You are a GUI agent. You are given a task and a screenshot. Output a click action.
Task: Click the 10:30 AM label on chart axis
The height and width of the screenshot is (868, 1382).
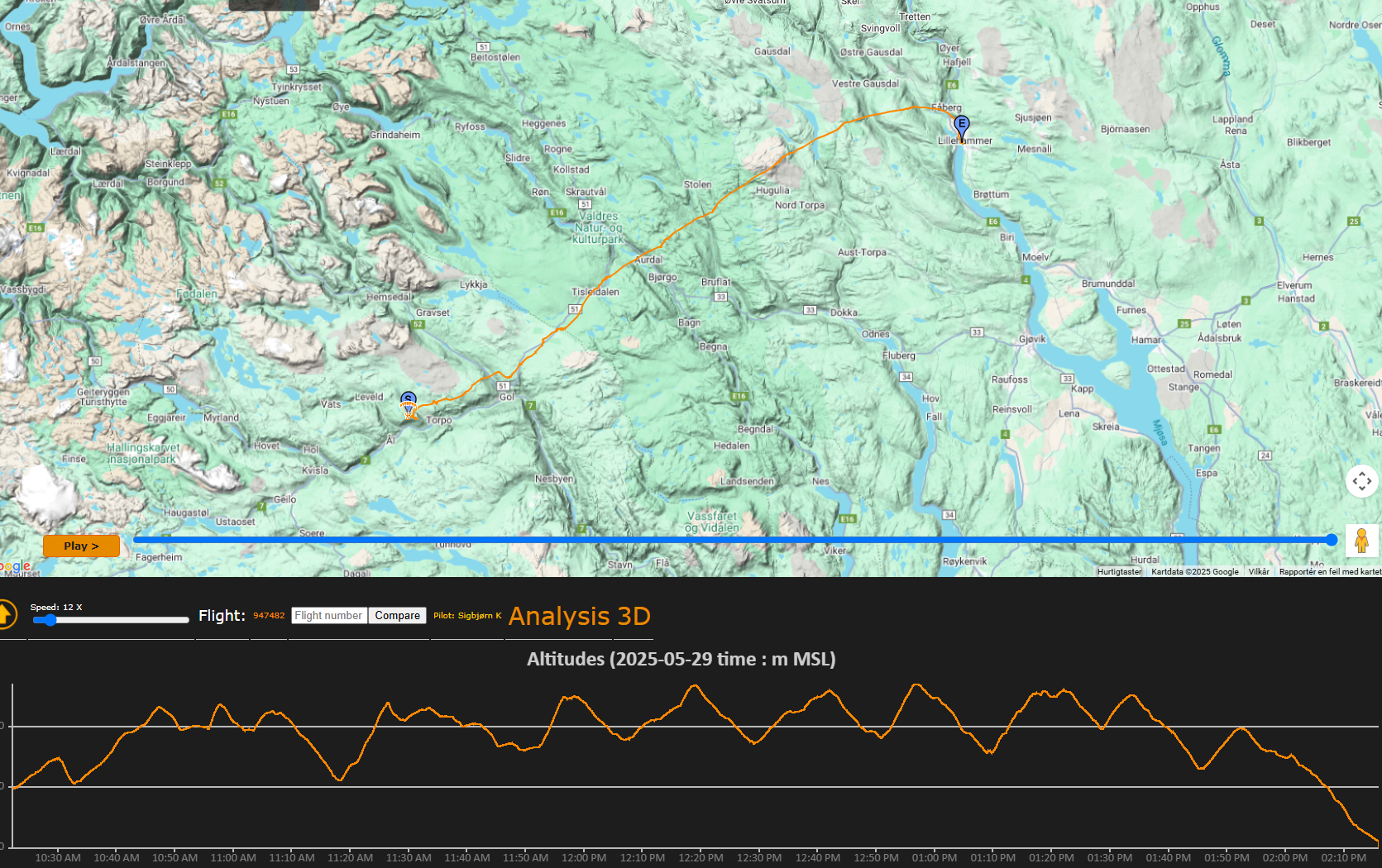point(58,857)
